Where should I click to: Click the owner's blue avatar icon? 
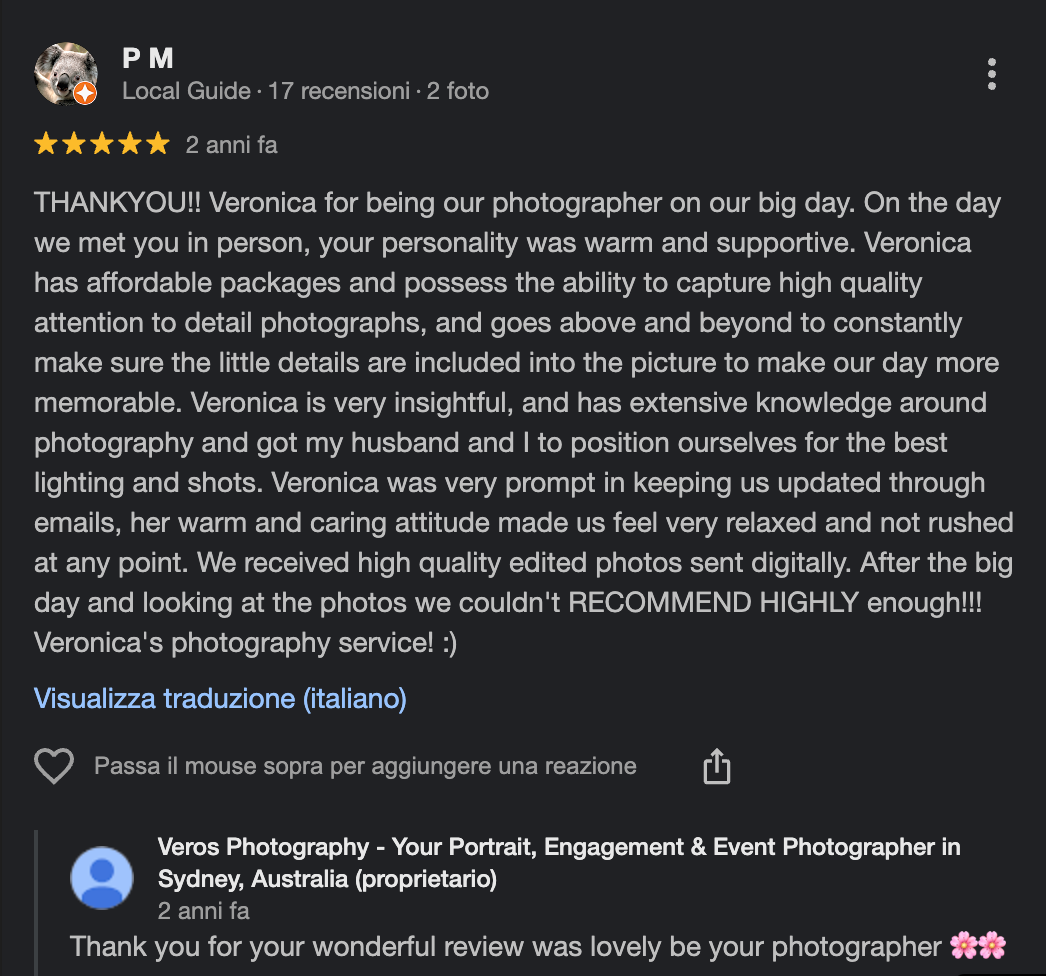pyautogui.click(x=101, y=877)
